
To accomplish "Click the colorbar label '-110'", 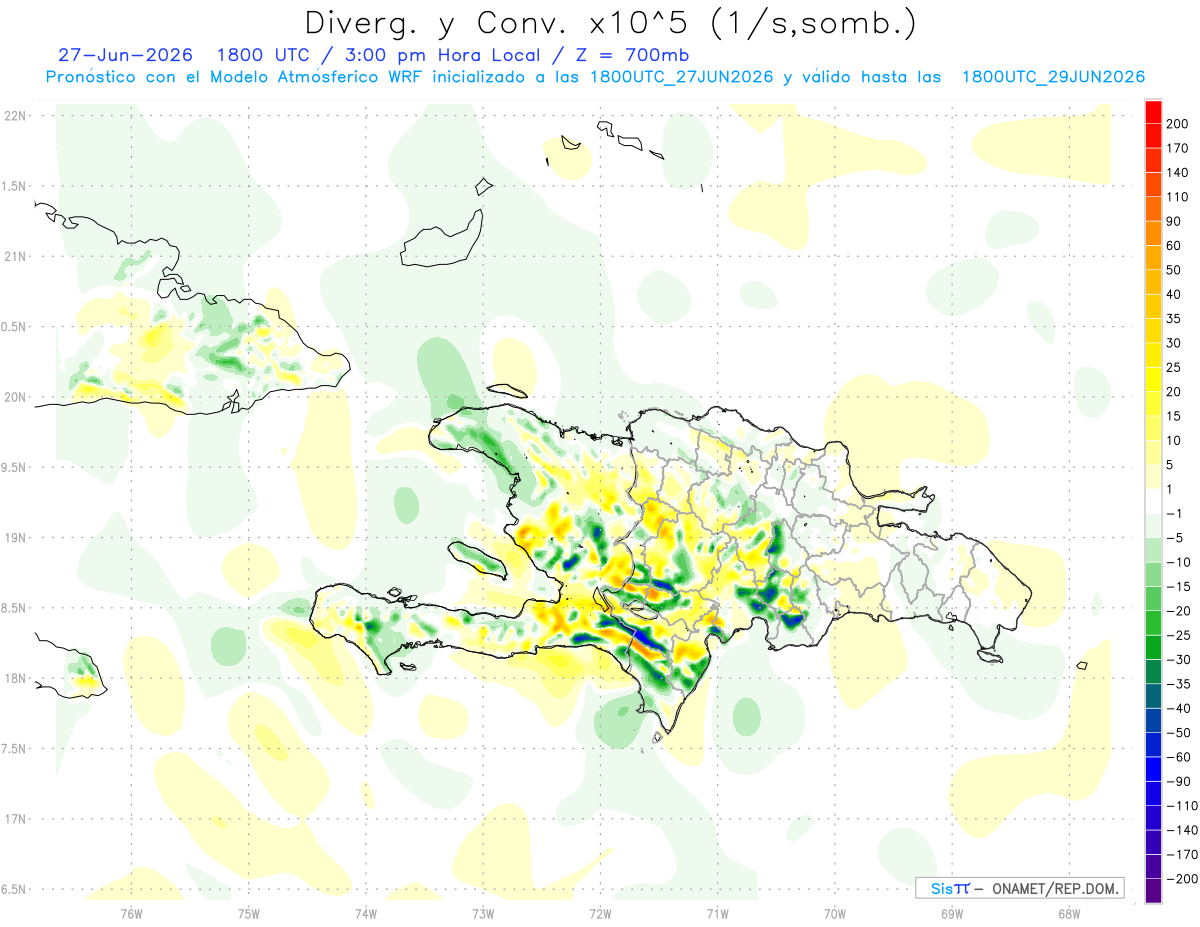I will [1180, 806].
